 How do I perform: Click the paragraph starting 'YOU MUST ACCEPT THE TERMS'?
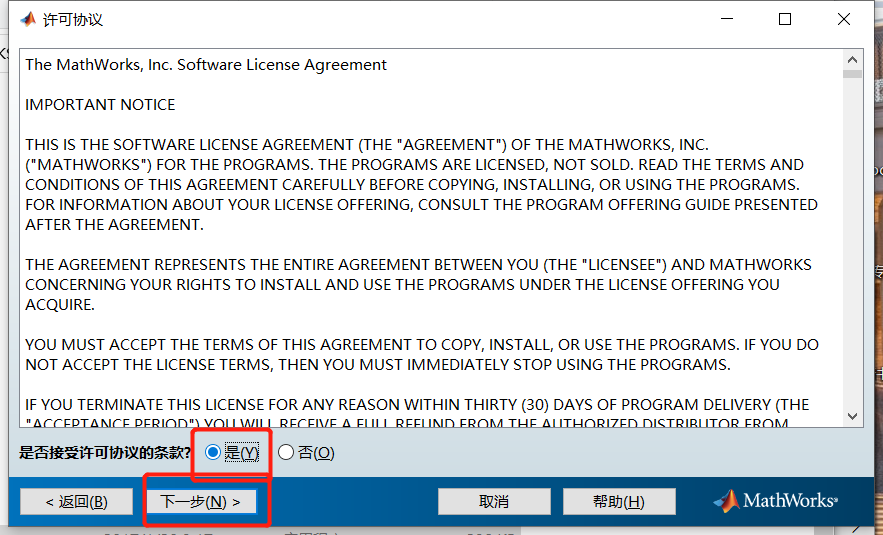[x=422, y=354]
